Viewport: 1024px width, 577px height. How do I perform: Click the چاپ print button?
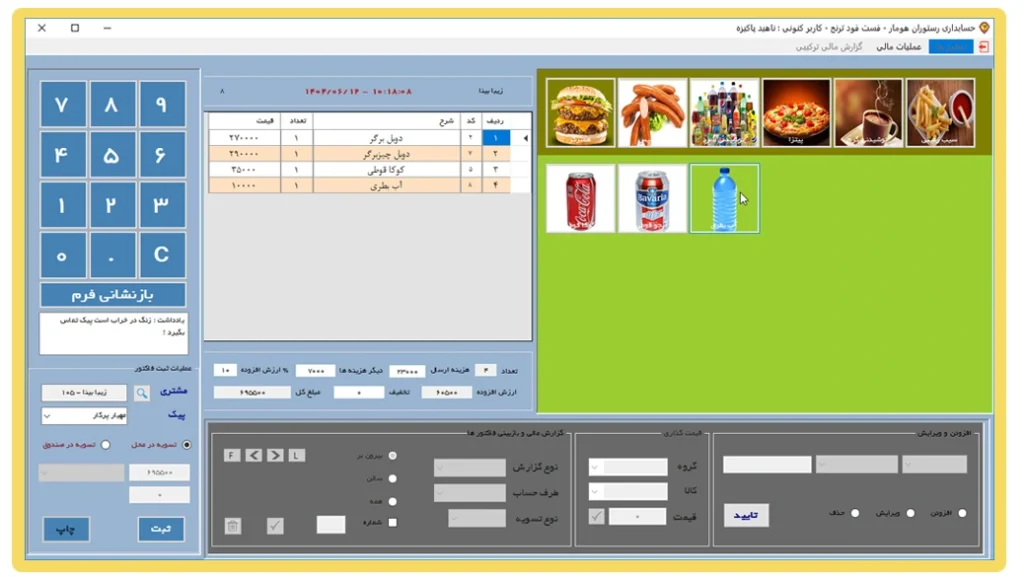point(66,529)
